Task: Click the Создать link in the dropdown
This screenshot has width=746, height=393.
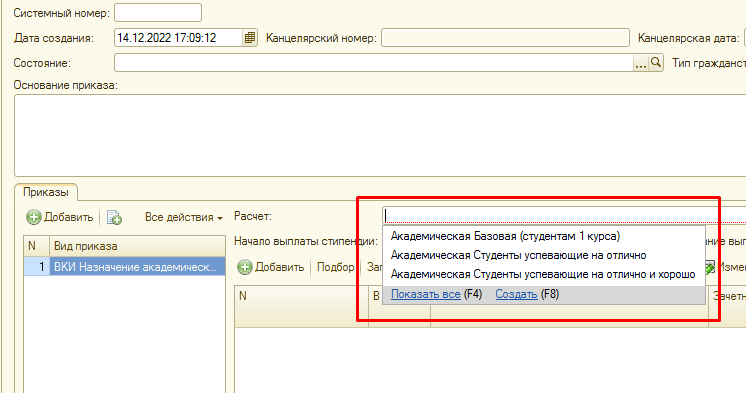Action: click(x=516, y=295)
